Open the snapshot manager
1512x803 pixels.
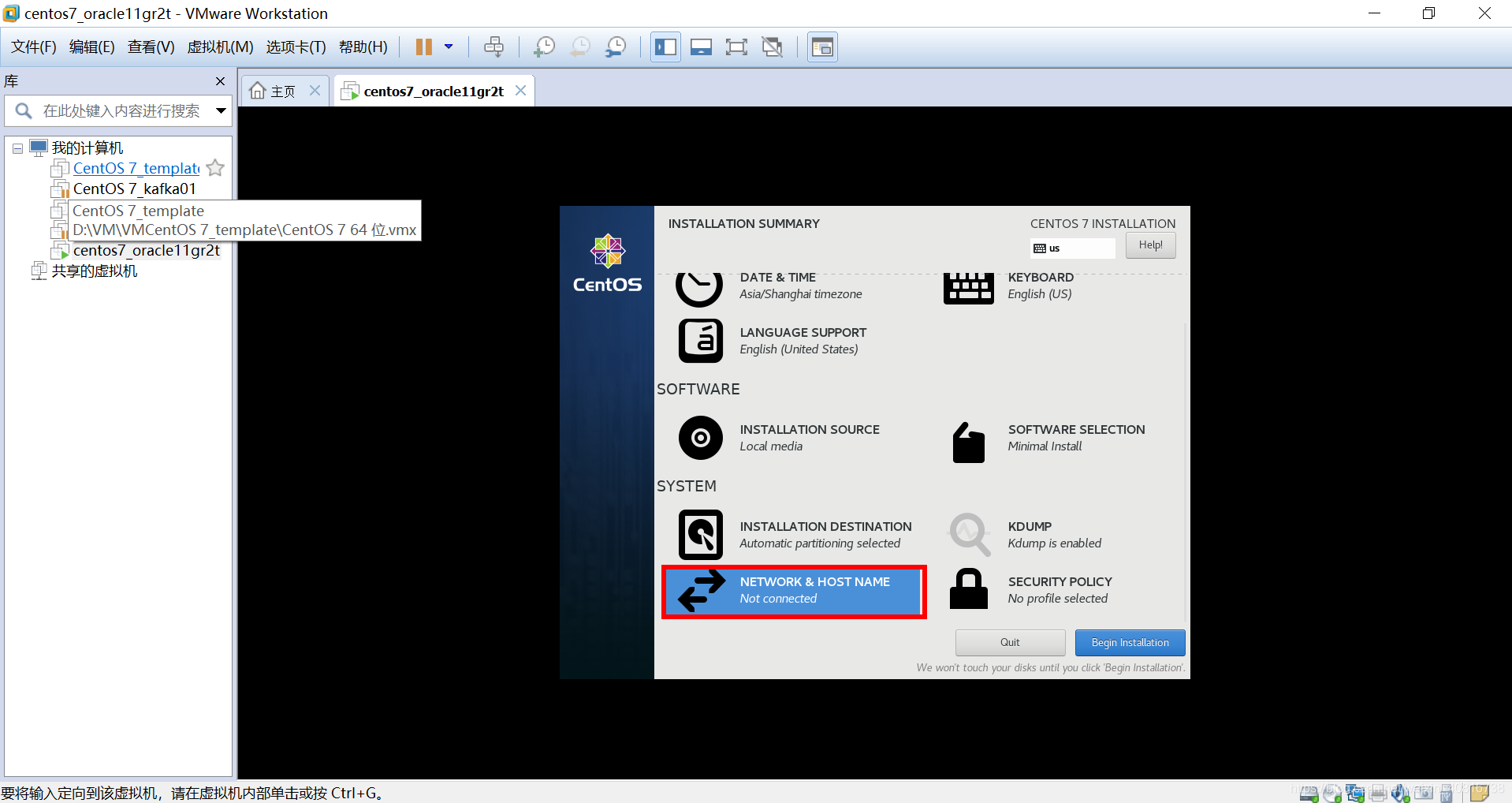pos(616,47)
